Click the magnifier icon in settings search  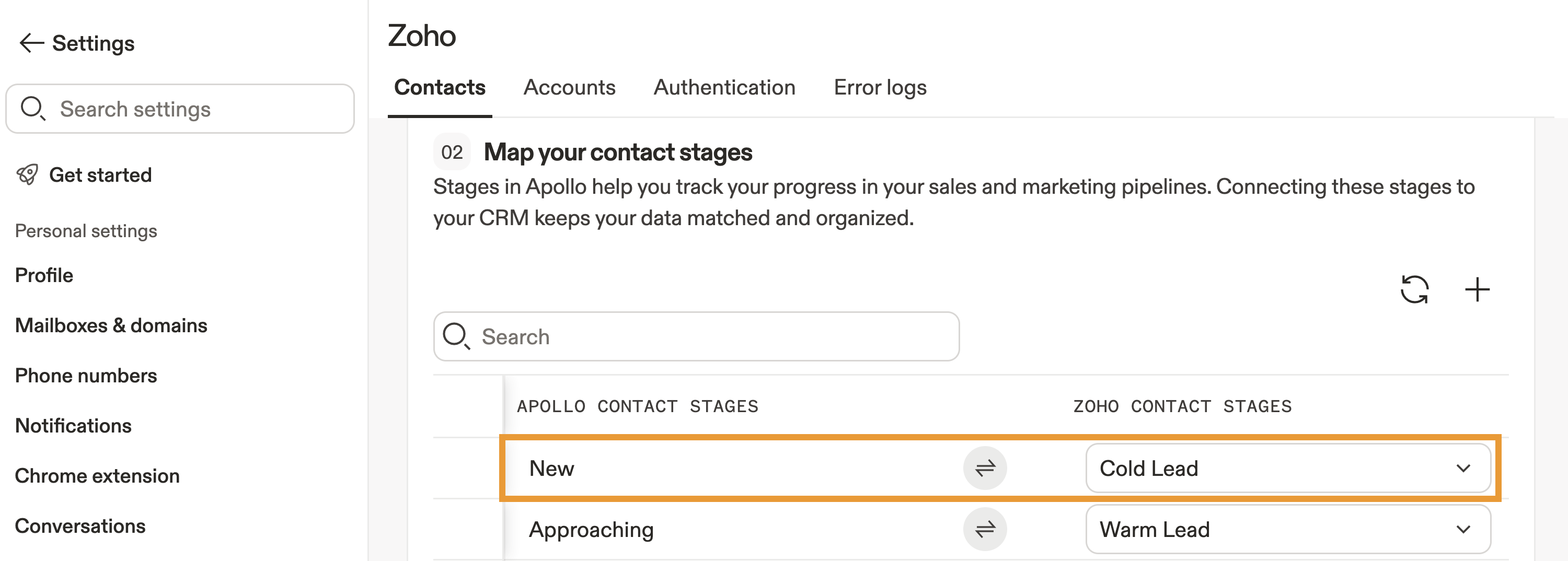(32, 108)
